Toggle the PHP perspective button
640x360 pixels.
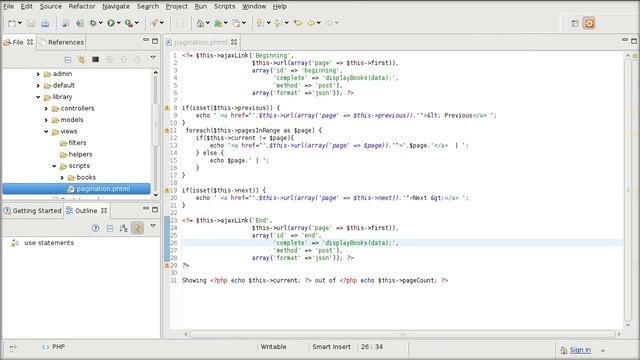click(589, 23)
